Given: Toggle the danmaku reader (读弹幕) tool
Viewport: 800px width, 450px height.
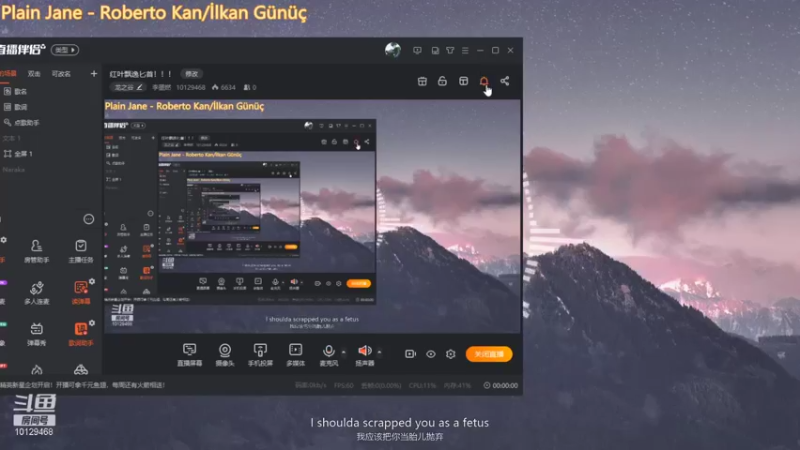Looking at the screenshot, I should coord(81,292).
